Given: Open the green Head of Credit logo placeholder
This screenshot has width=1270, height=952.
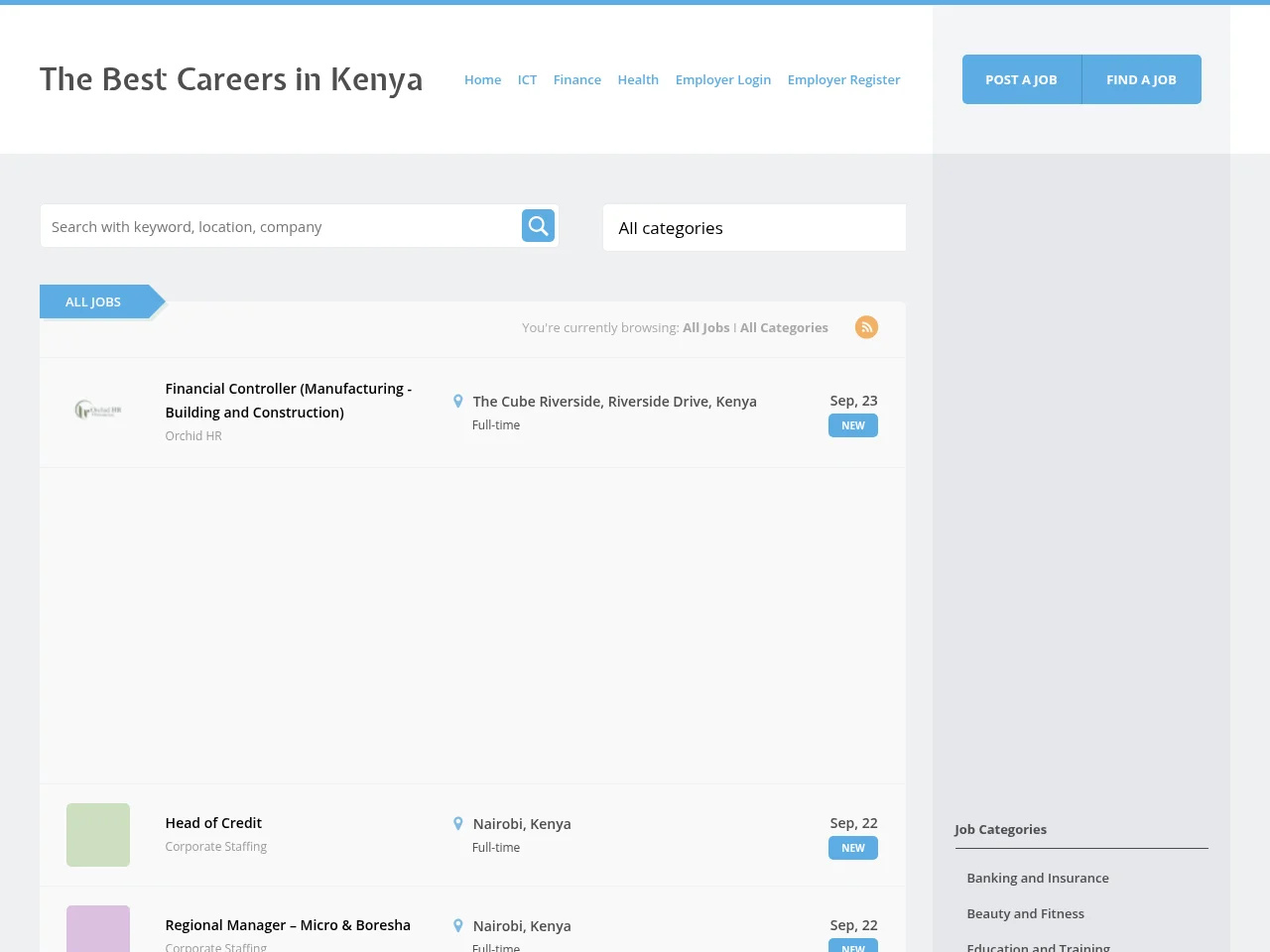Looking at the screenshot, I should [x=98, y=835].
